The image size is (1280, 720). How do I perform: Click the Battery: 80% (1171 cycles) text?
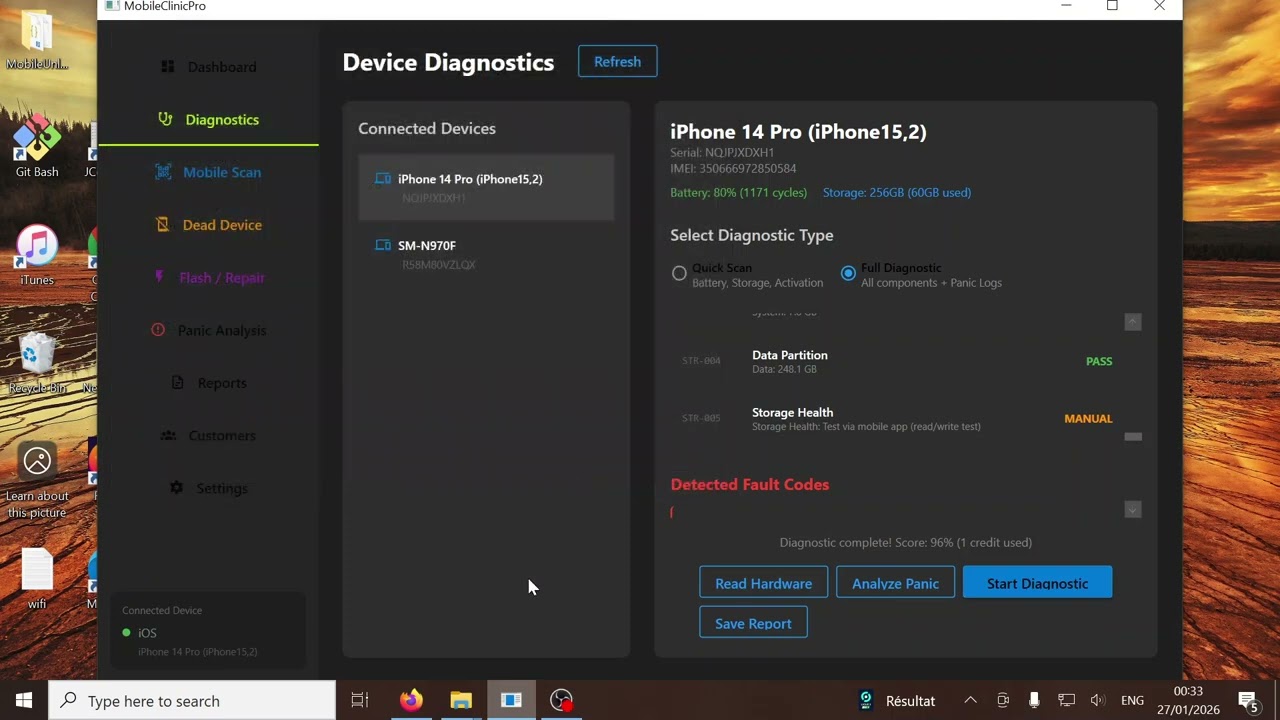click(739, 192)
